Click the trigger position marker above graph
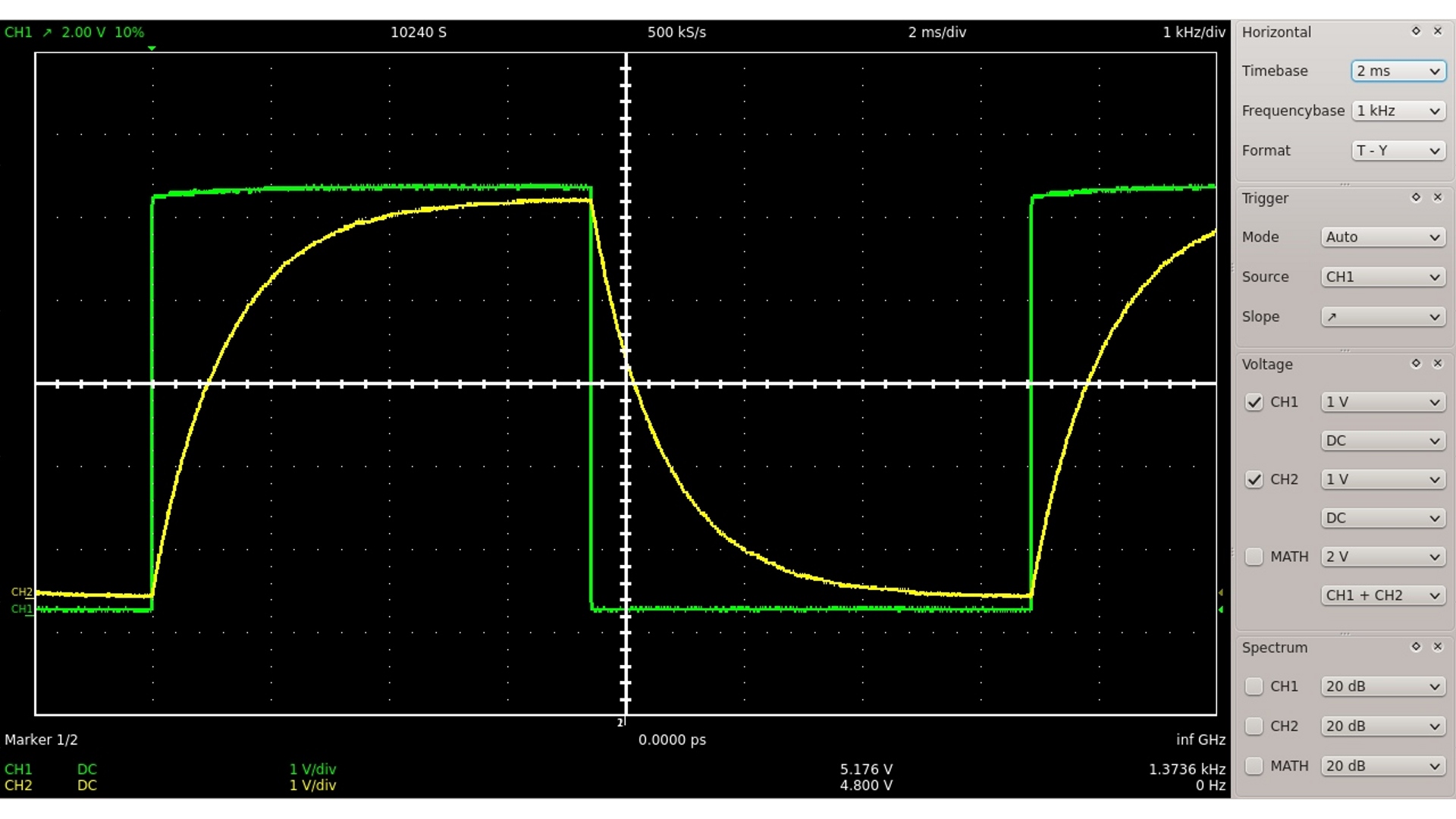The width and height of the screenshot is (1456, 819). [x=152, y=49]
